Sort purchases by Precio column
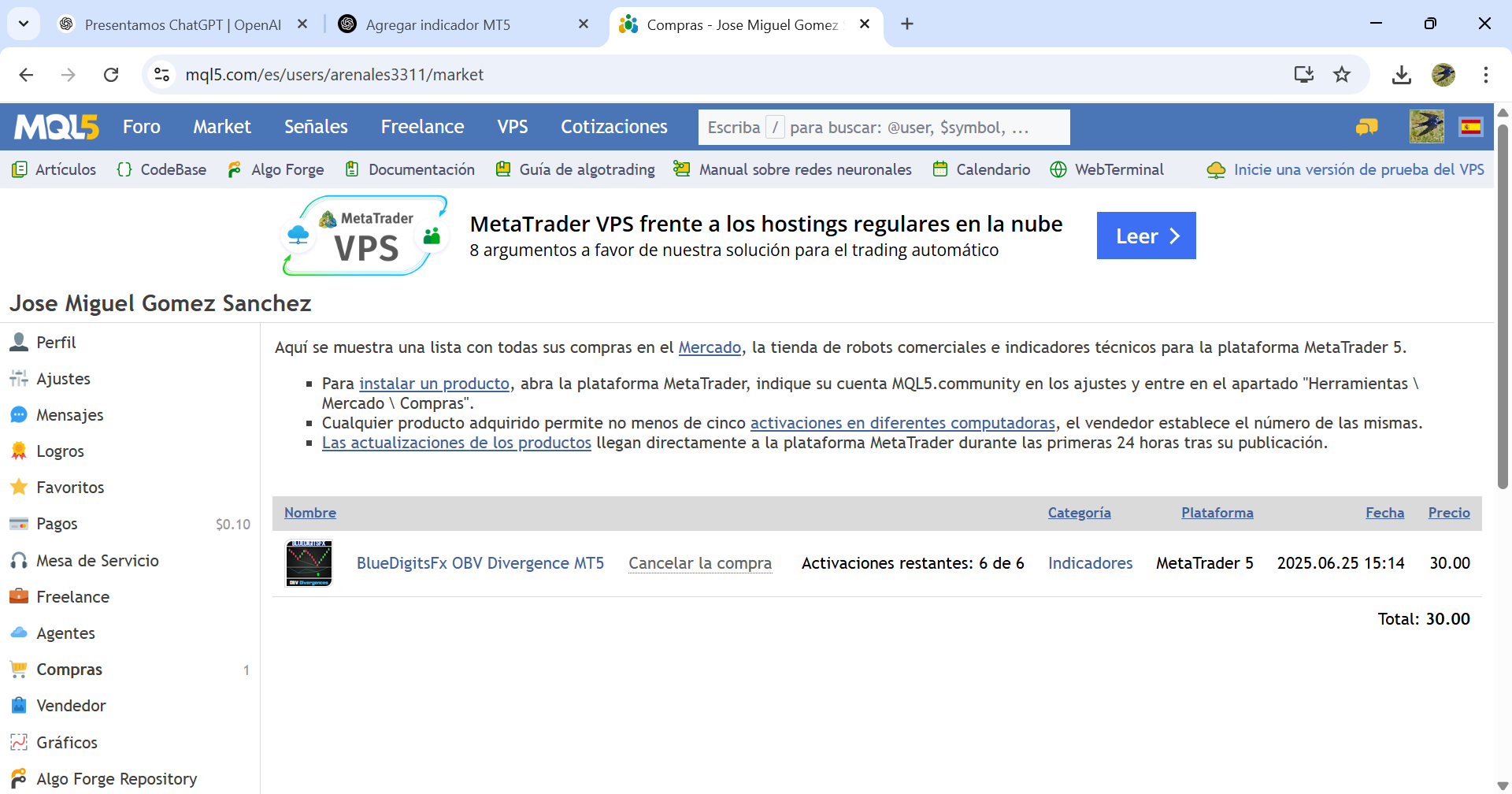This screenshot has width=1512, height=794. click(x=1449, y=513)
